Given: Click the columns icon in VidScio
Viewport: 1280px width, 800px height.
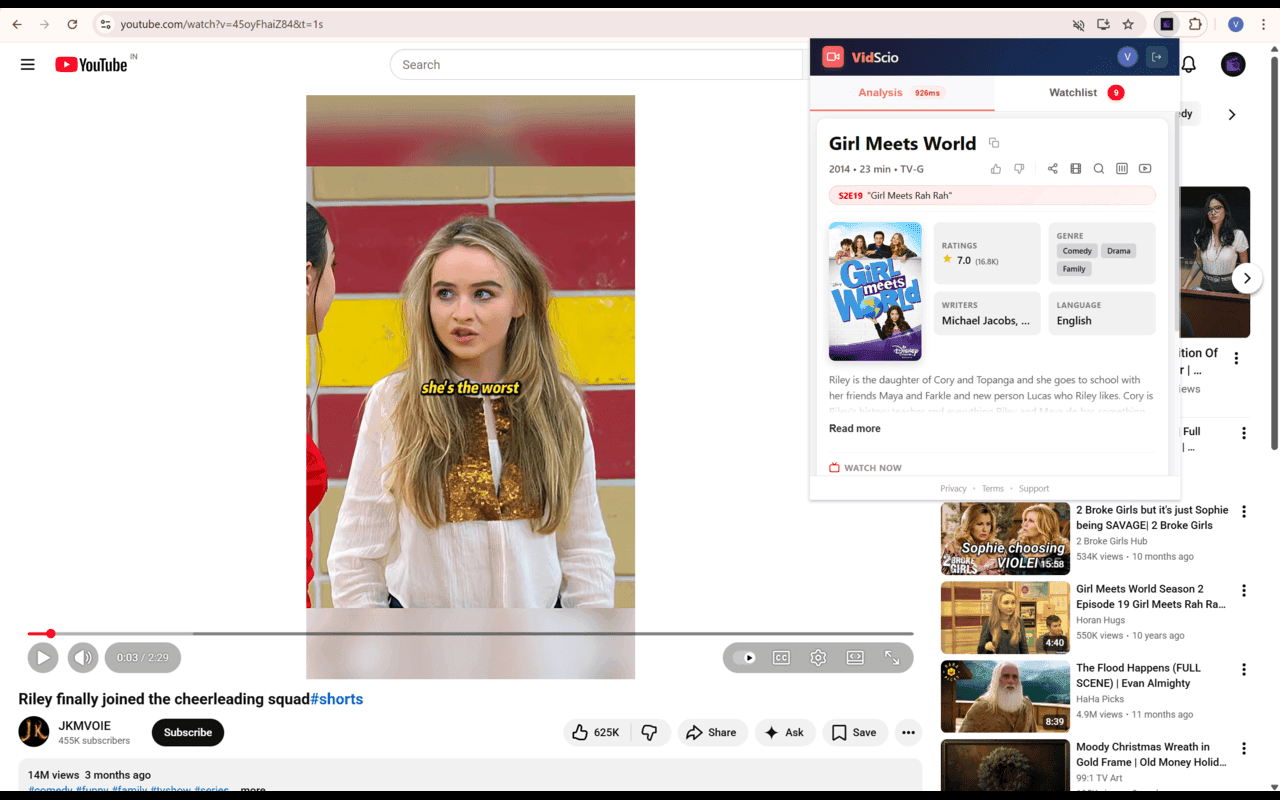Looking at the screenshot, I should (1121, 169).
